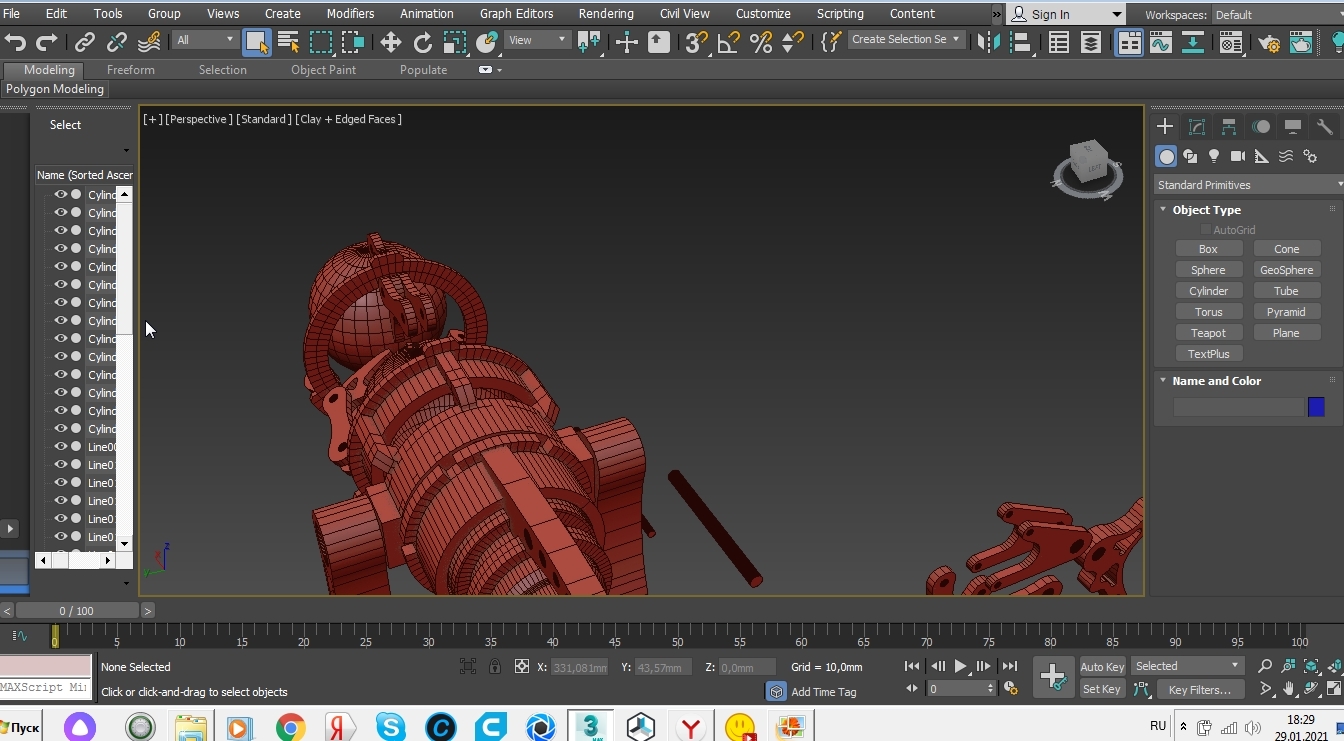The image size is (1344, 741).
Task: Click the Torus primitive button
Action: point(1208,312)
